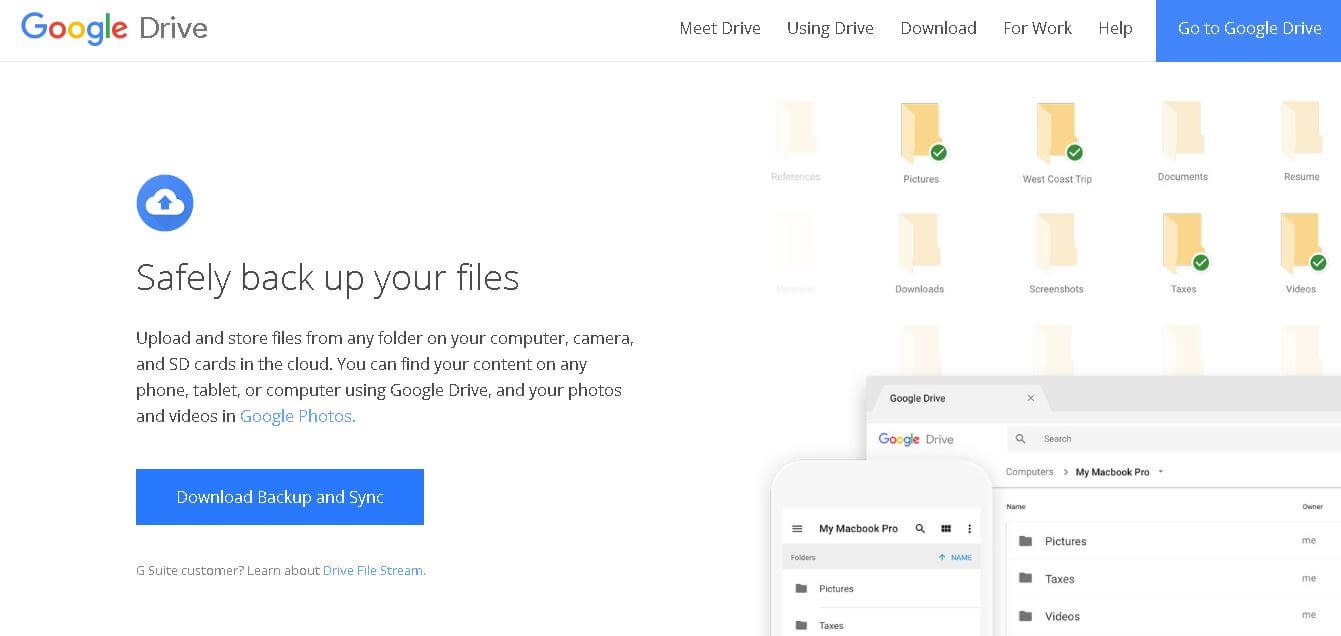Toggle NAME sort order in phone mockup
Image resolution: width=1341 pixels, height=636 pixels.
(x=955, y=558)
